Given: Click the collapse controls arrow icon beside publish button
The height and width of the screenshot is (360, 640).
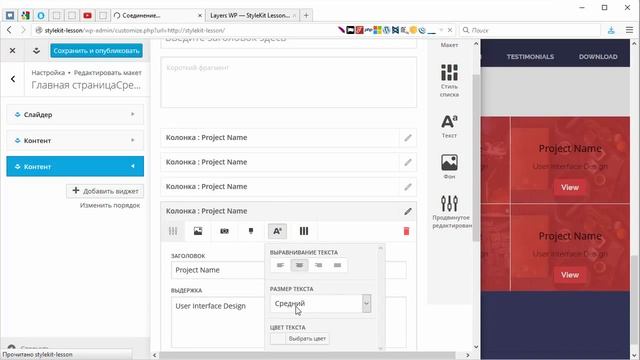Looking at the screenshot, I should point(36,51).
